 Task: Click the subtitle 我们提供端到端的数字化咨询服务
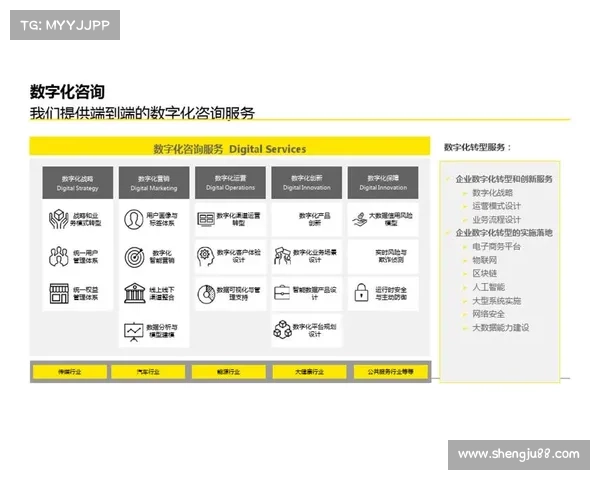click(142, 113)
